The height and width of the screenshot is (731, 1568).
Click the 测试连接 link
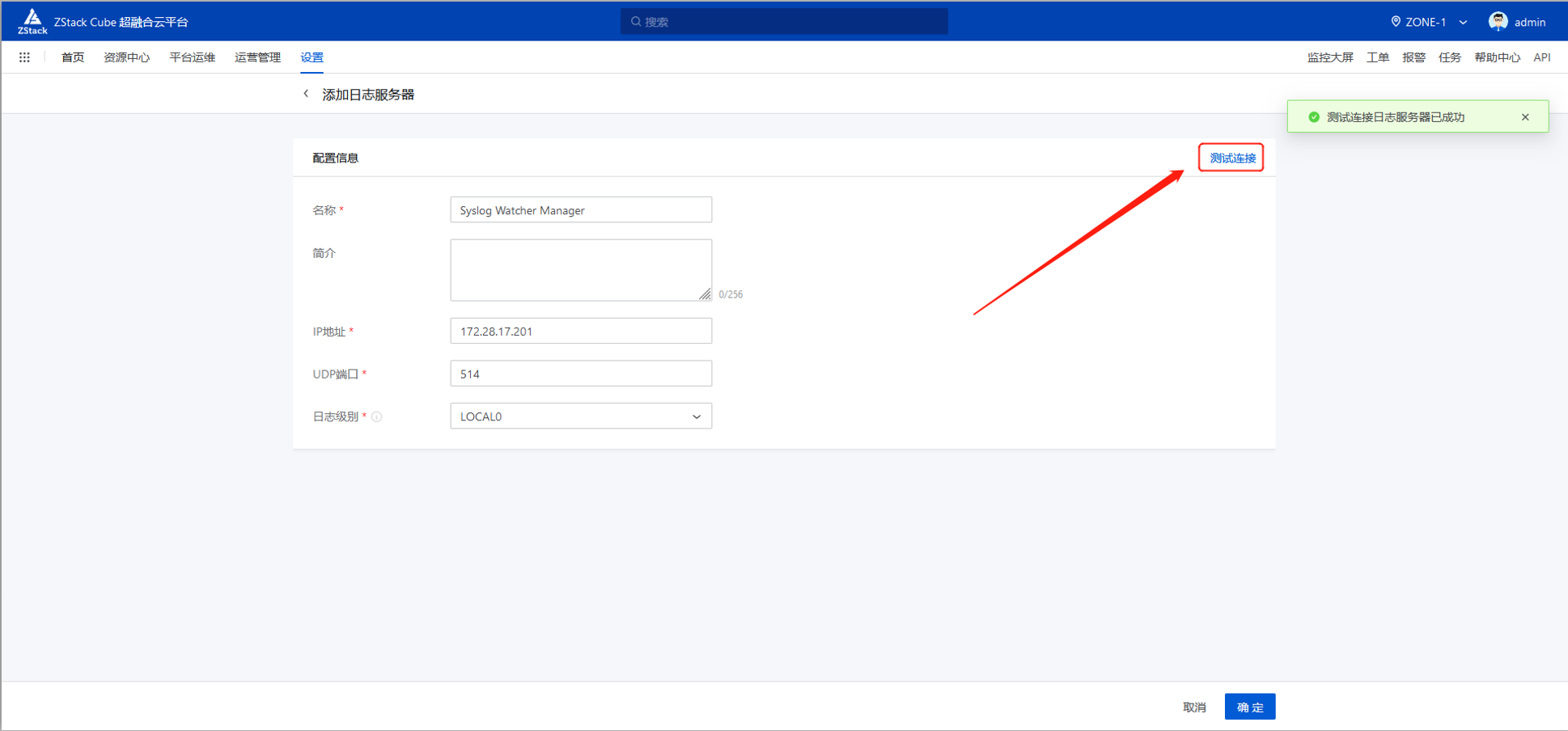coord(1231,157)
